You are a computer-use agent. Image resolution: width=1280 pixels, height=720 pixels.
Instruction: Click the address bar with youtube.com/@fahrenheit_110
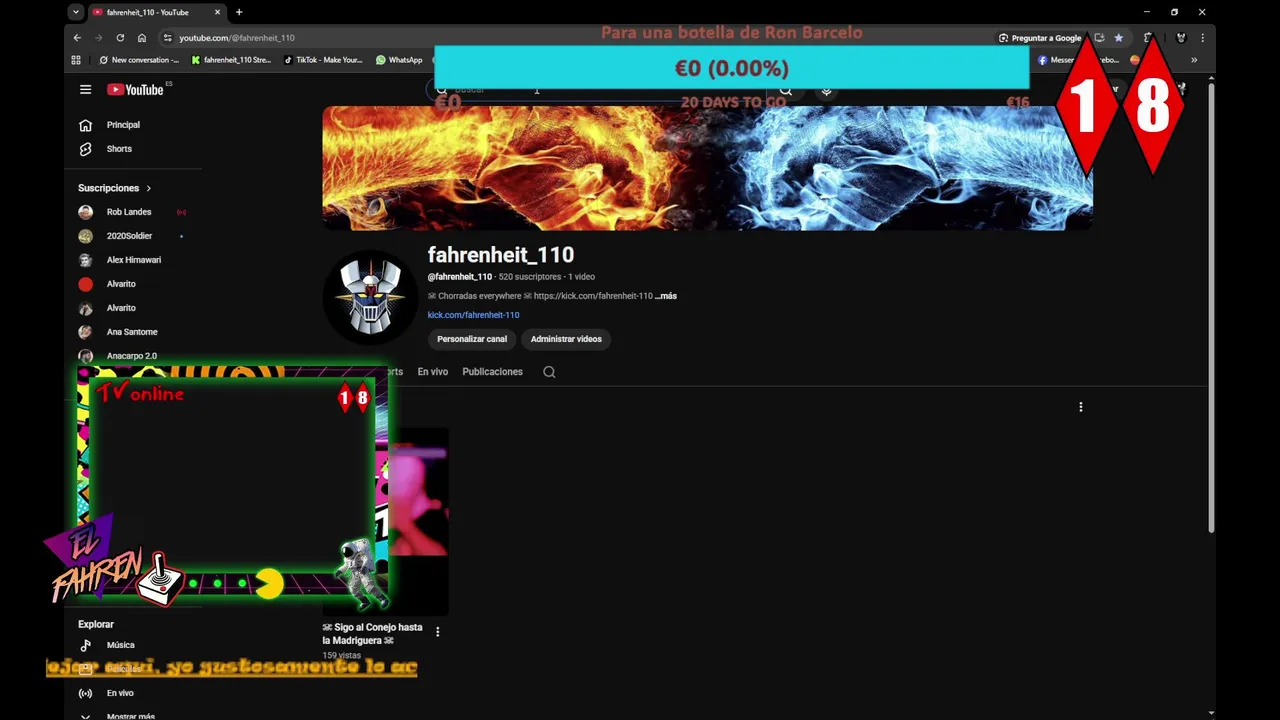pyautogui.click(x=237, y=38)
